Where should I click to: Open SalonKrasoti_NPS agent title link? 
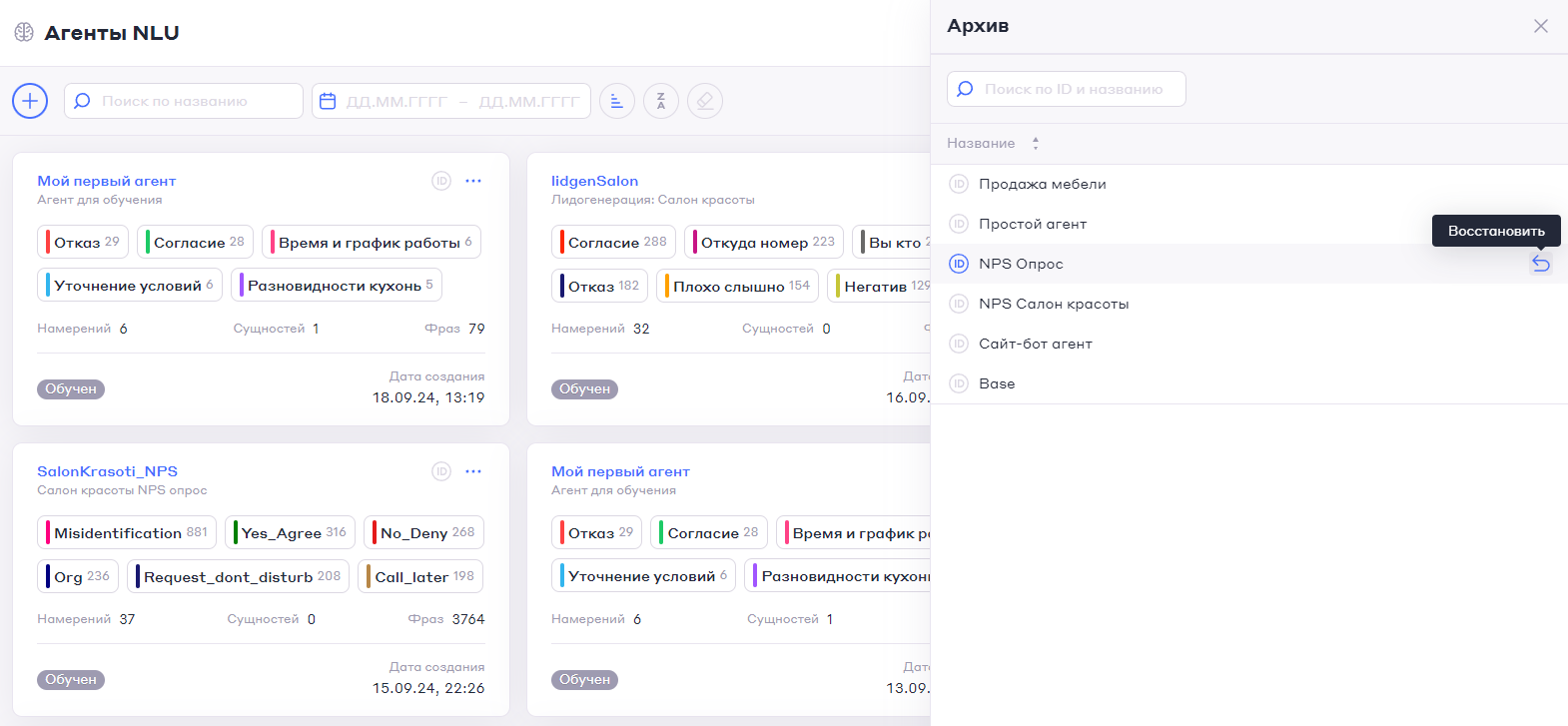click(x=107, y=471)
